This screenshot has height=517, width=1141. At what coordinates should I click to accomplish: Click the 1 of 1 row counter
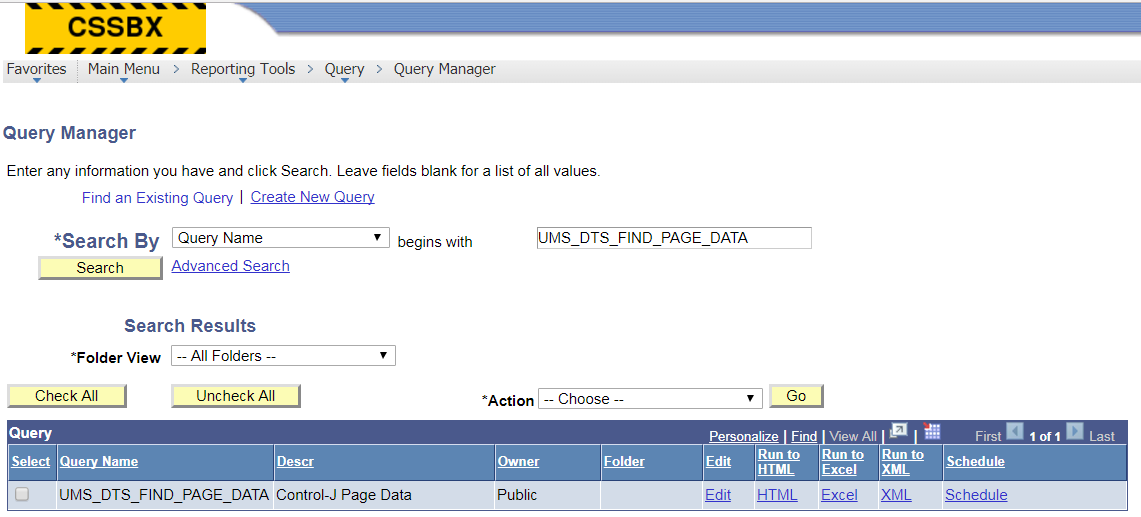point(1044,436)
